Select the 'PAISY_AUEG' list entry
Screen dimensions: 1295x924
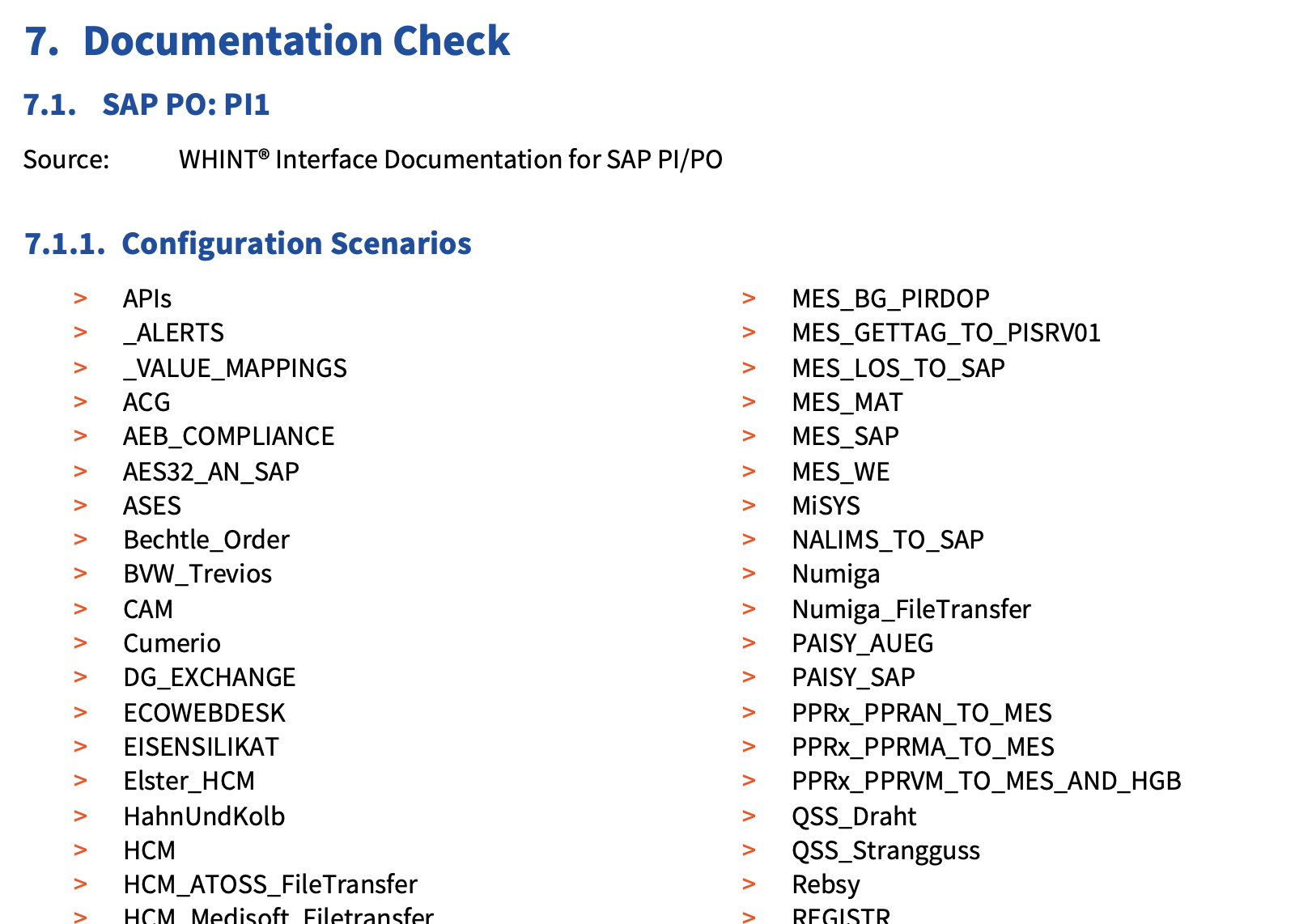[x=862, y=643]
